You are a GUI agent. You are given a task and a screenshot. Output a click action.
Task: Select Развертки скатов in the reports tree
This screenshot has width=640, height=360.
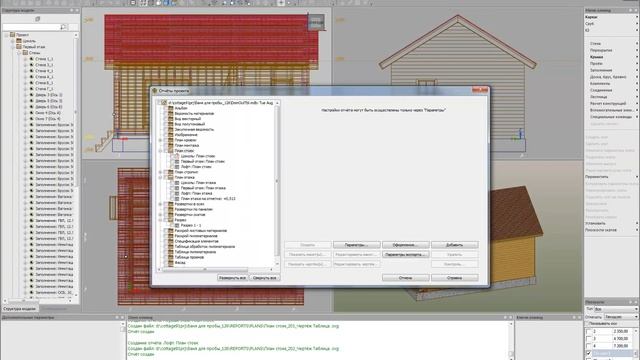tap(190, 214)
